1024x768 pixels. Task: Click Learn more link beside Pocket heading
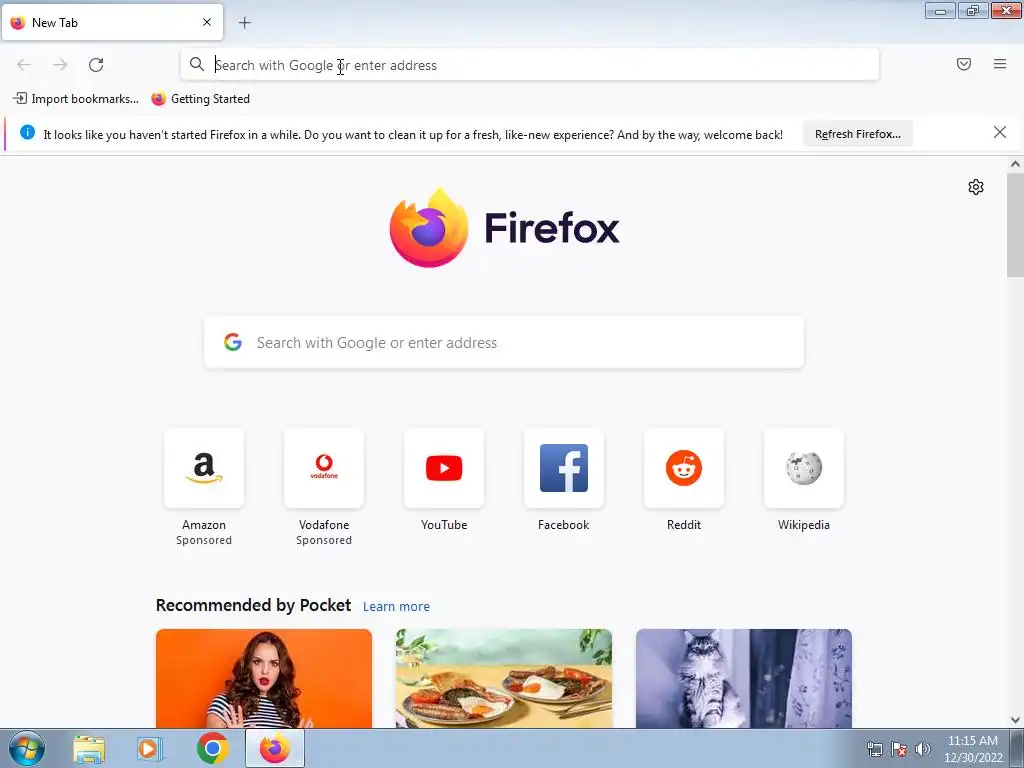(x=396, y=607)
